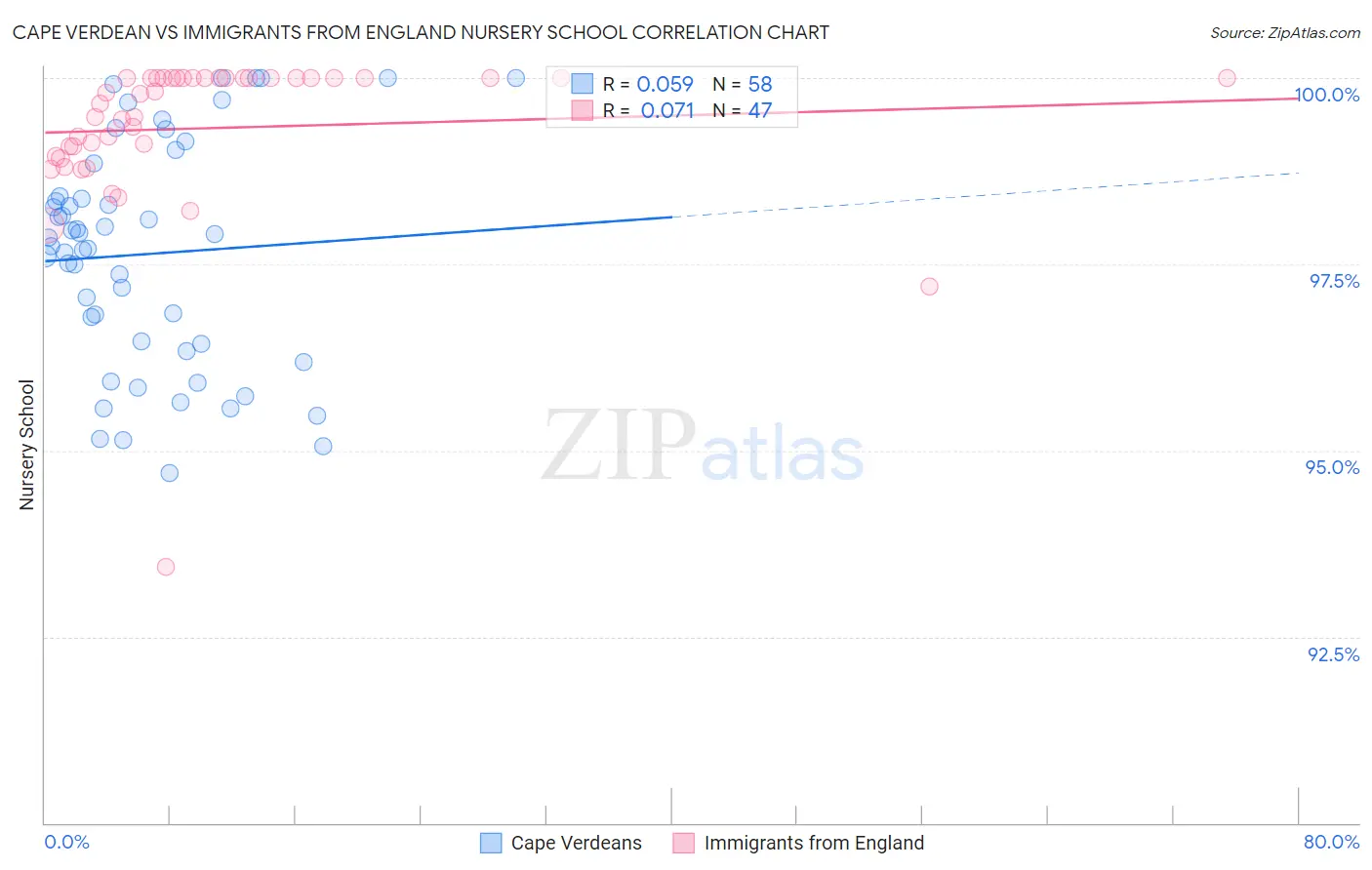Click the blue R = 0.059 legend box
This screenshot has width=1372, height=870.
[x=583, y=84]
